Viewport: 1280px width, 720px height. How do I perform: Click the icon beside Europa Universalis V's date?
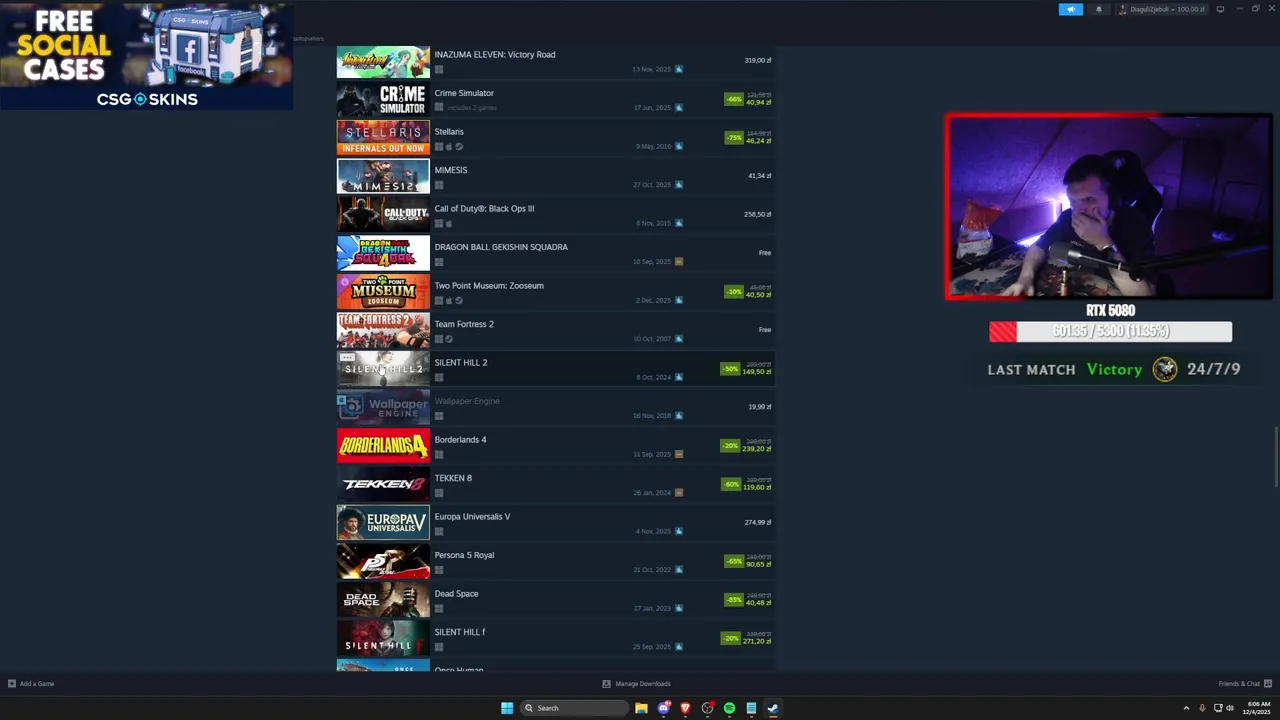pyautogui.click(x=679, y=531)
